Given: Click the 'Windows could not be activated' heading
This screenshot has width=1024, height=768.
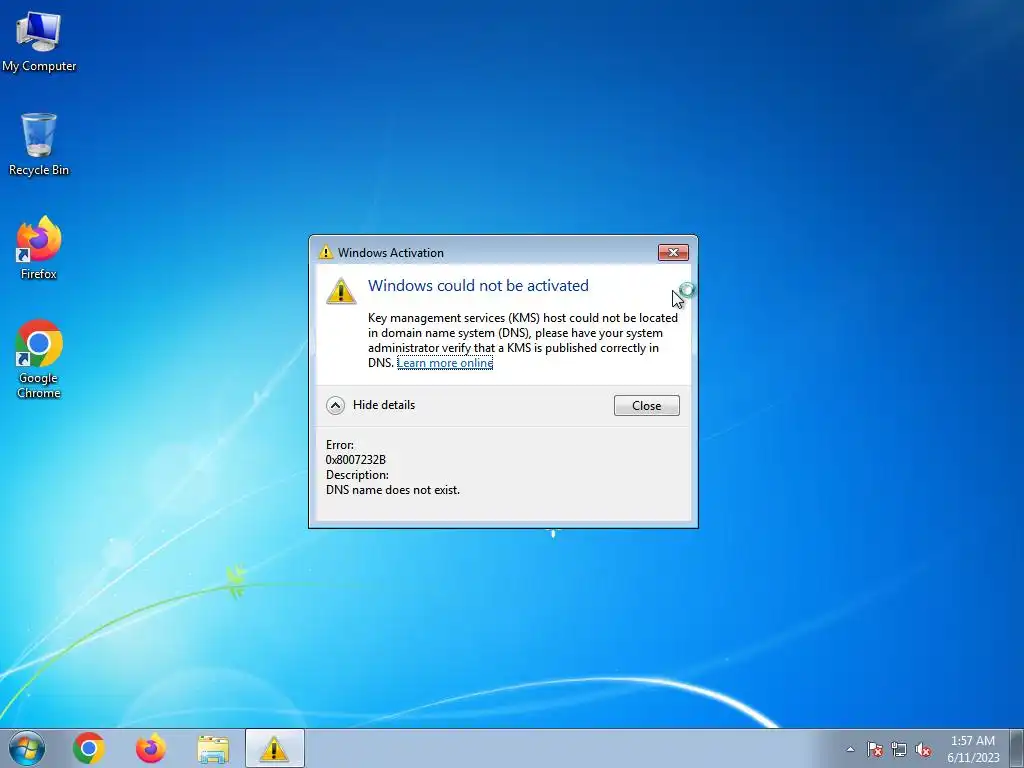Looking at the screenshot, I should point(478,285).
